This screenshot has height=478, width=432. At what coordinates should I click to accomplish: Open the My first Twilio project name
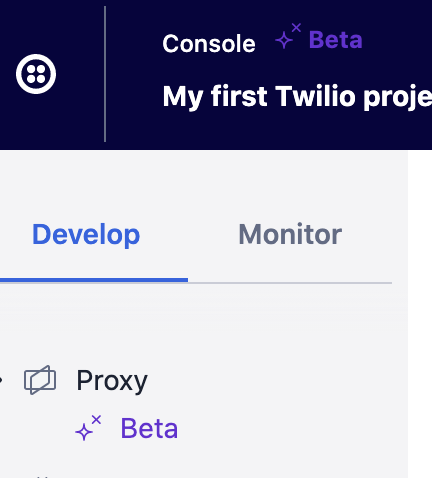pos(297,96)
